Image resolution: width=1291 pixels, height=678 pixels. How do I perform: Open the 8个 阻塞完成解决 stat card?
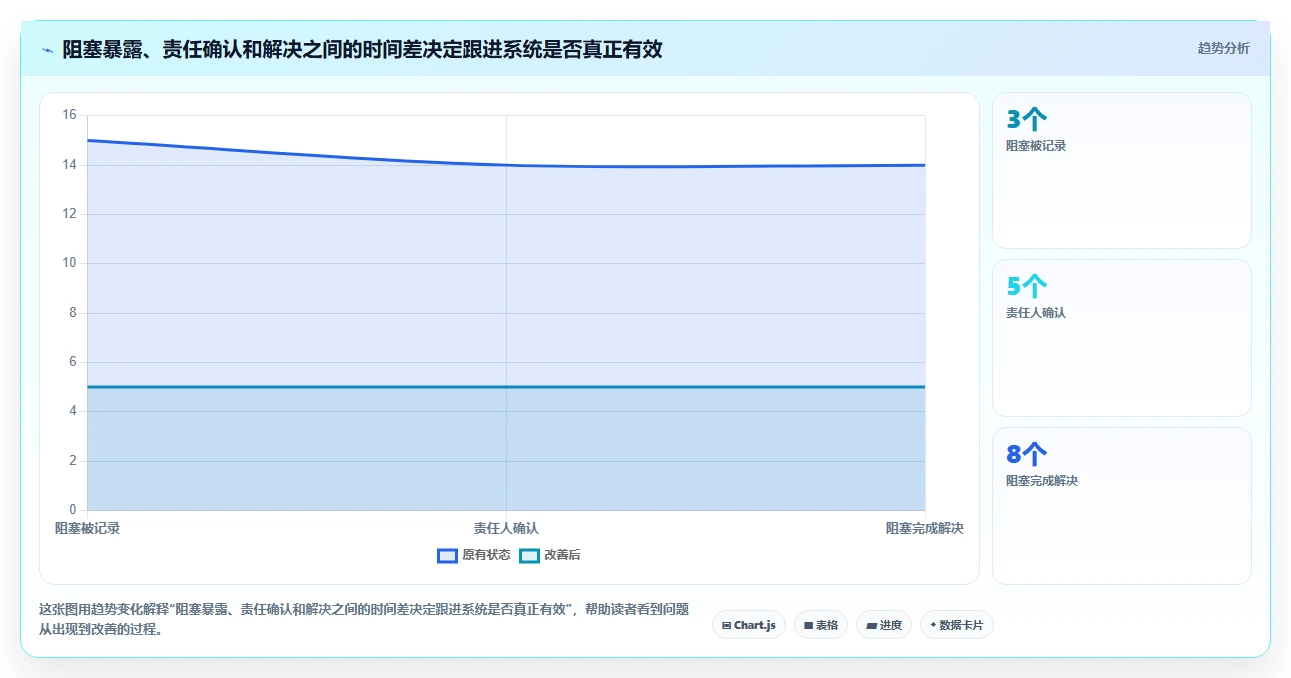(1121, 506)
